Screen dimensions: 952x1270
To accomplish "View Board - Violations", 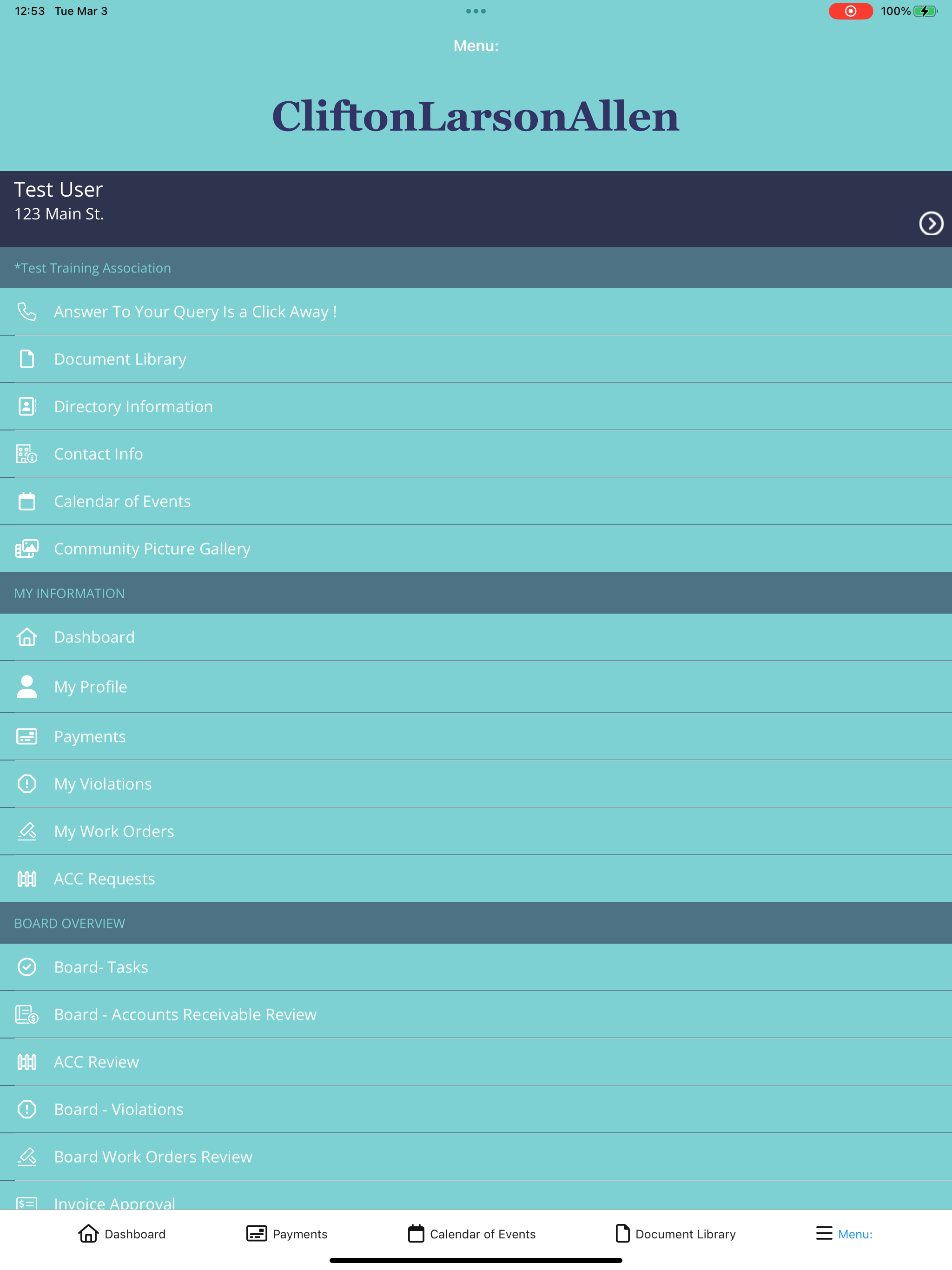I will [476, 1109].
